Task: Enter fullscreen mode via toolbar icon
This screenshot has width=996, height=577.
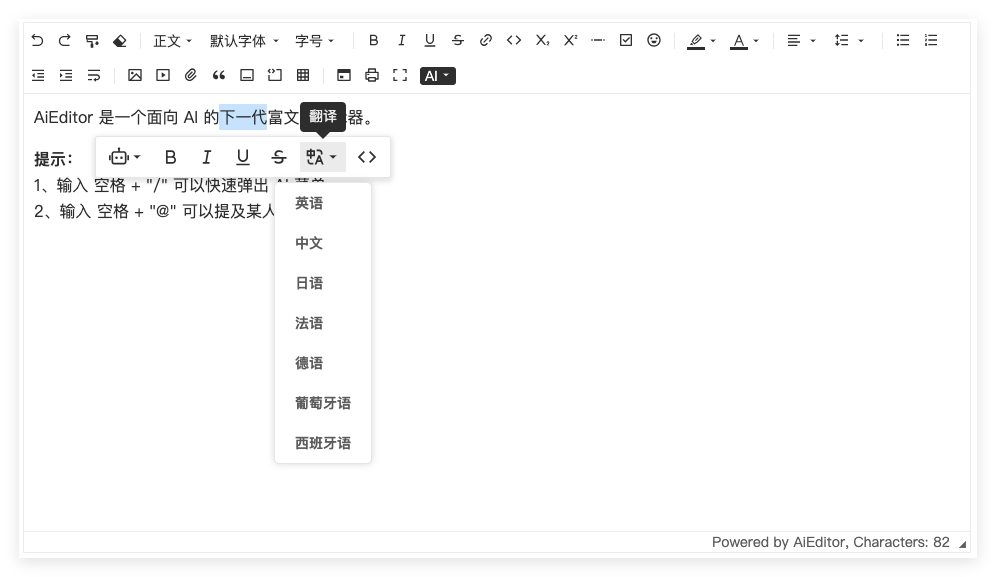Action: pos(400,75)
